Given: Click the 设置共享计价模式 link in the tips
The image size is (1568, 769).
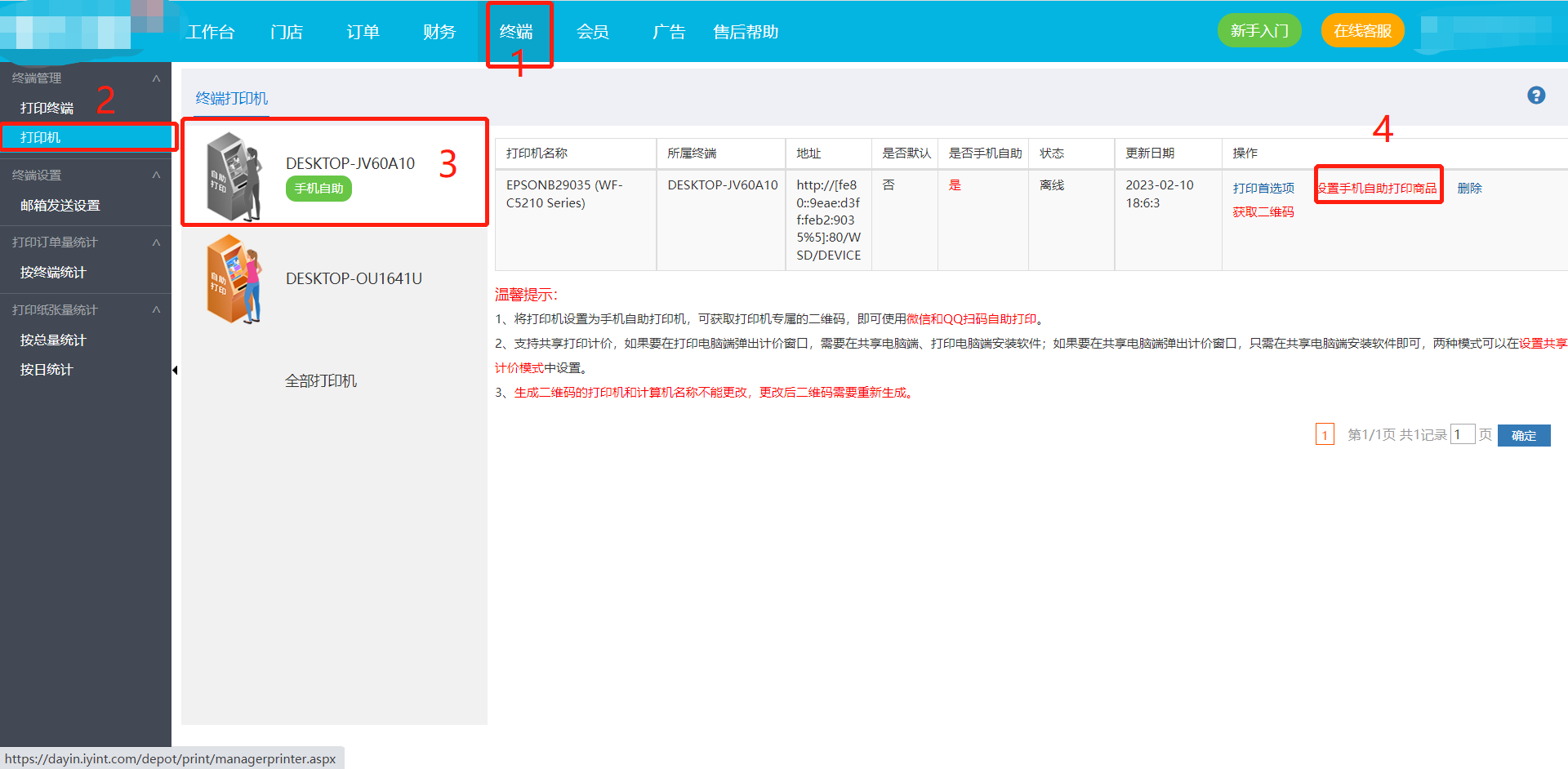Looking at the screenshot, I should pyautogui.click(x=1031, y=356).
